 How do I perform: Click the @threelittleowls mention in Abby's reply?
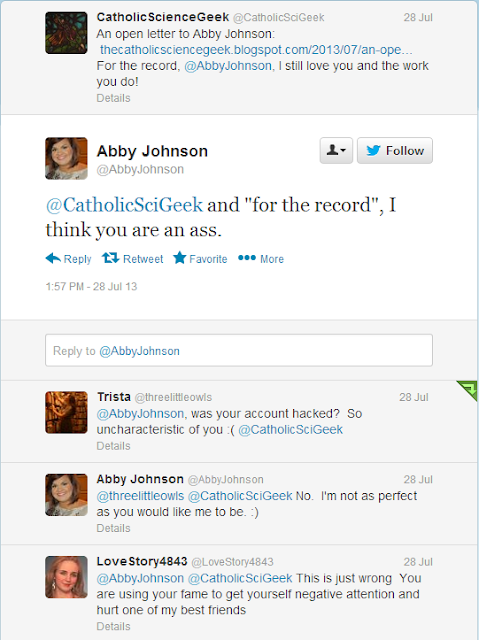(x=140, y=496)
